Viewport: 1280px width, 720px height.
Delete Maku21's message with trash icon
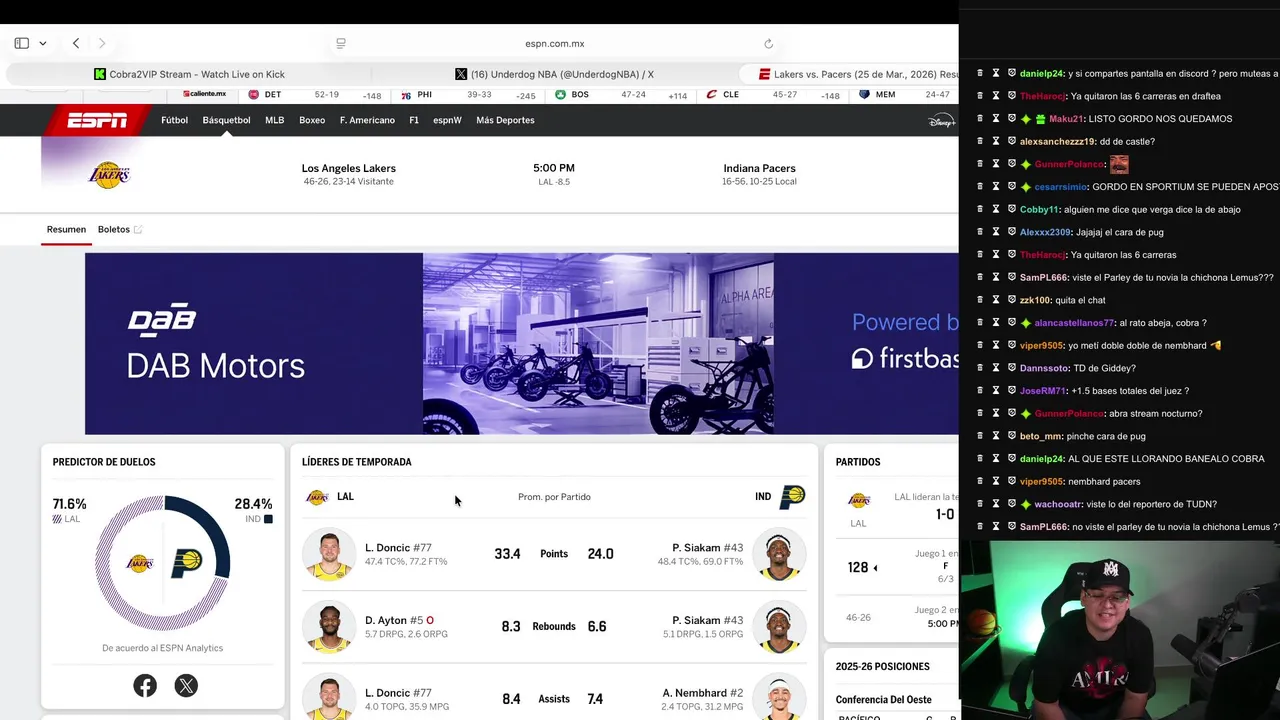pos(980,118)
